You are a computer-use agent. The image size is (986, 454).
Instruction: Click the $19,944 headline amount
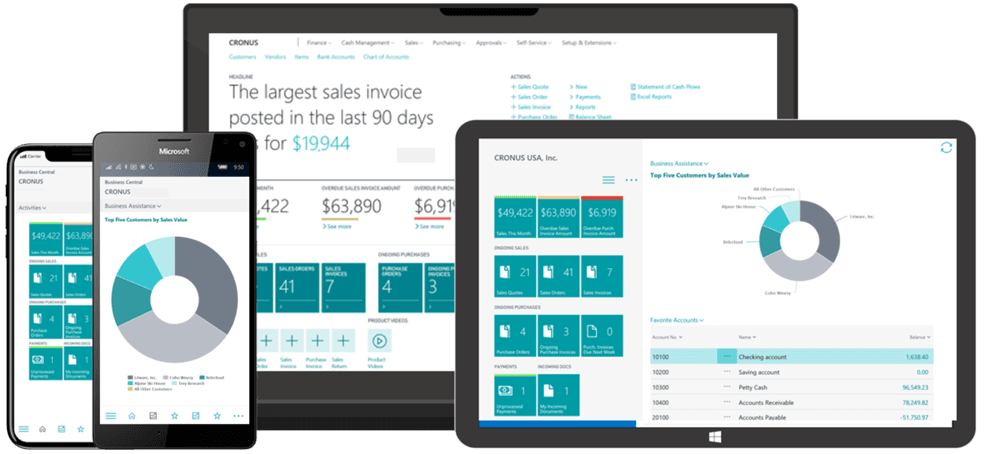pos(321,143)
